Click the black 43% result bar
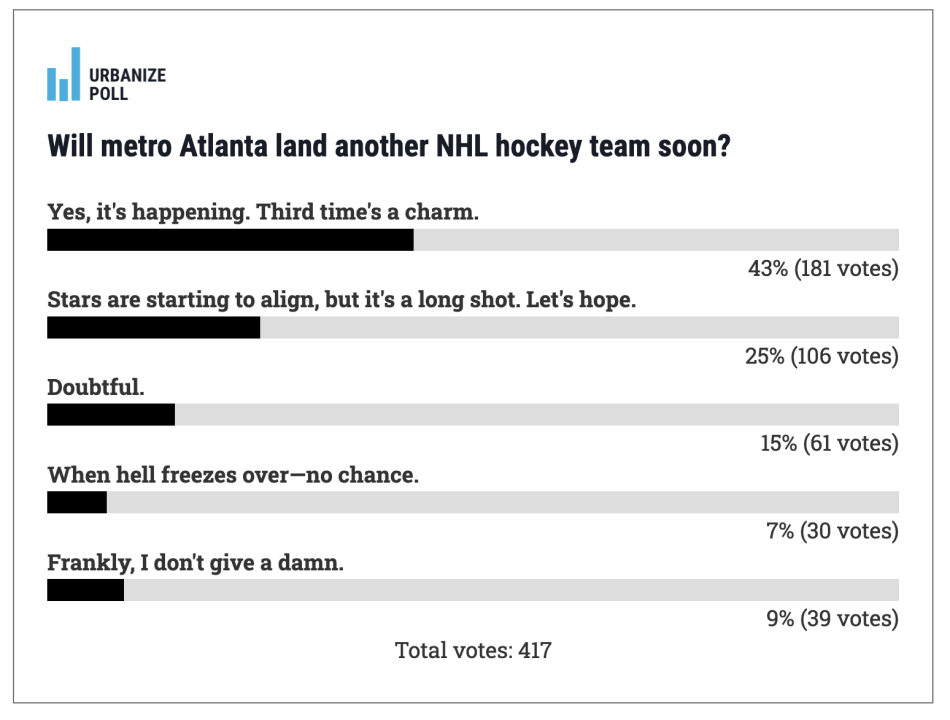Screen dimensions: 950x720 point(230,240)
